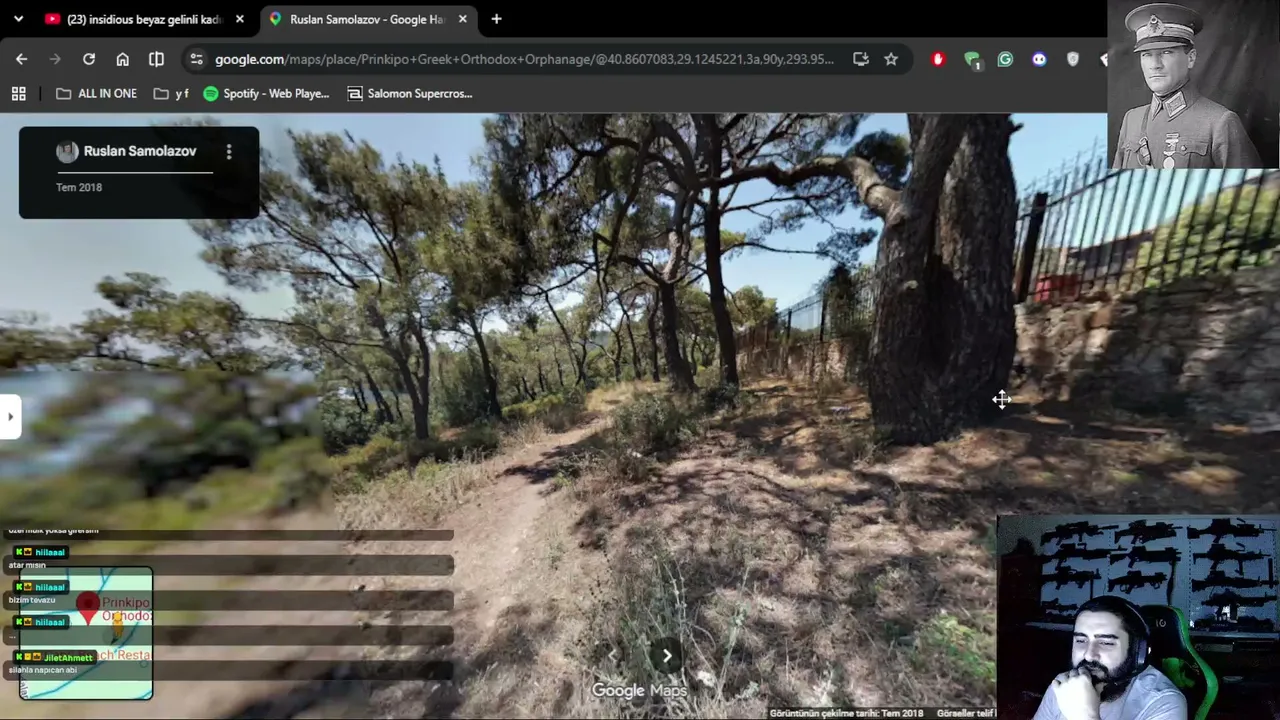
Task: Open the Ruslan Samolazov contributor name link
Action: pyautogui.click(x=140, y=151)
